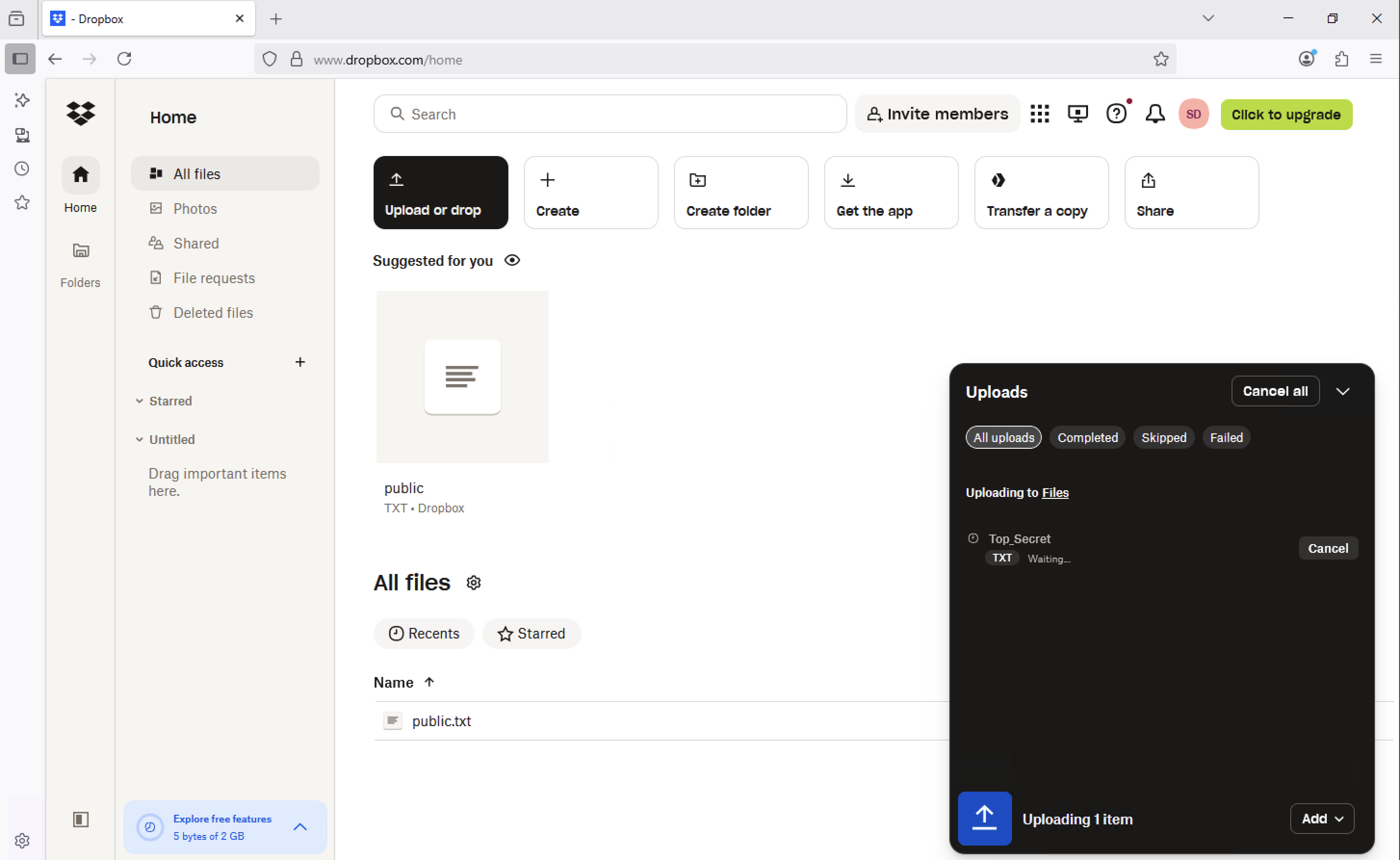Click the screen monitor icon in header
Viewport: 1400px width, 860px height.
pyautogui.click(x=1077, y=114)
